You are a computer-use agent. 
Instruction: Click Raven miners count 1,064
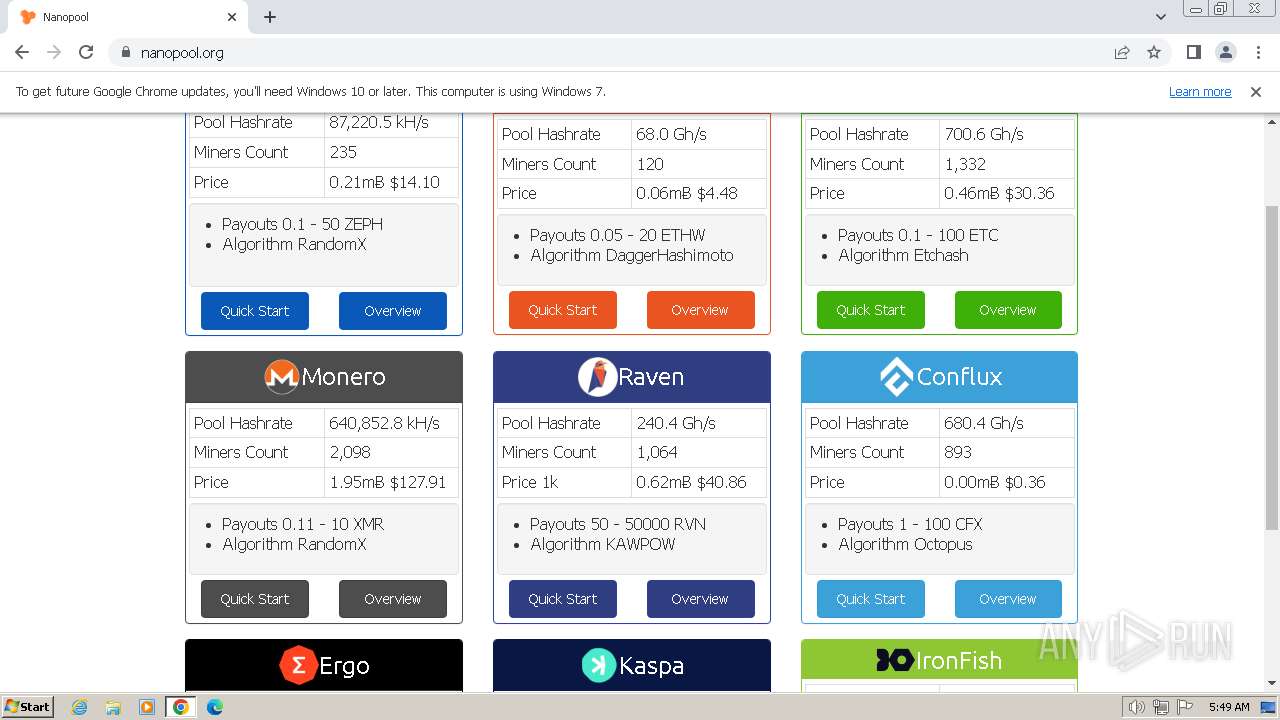[657, 452]
